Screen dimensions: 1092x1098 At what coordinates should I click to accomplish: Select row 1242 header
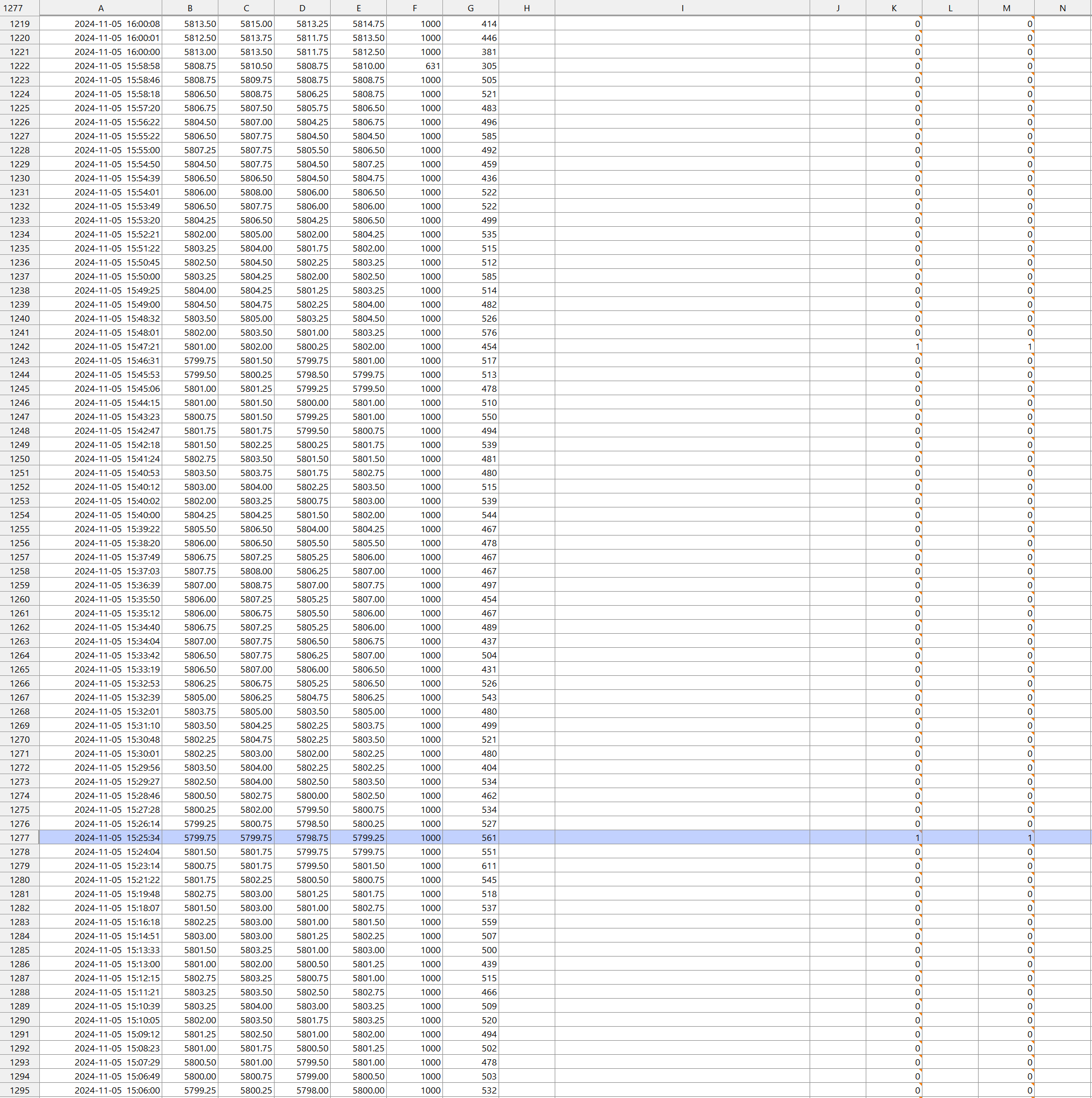pyautogui.click(x=19, y=347)
